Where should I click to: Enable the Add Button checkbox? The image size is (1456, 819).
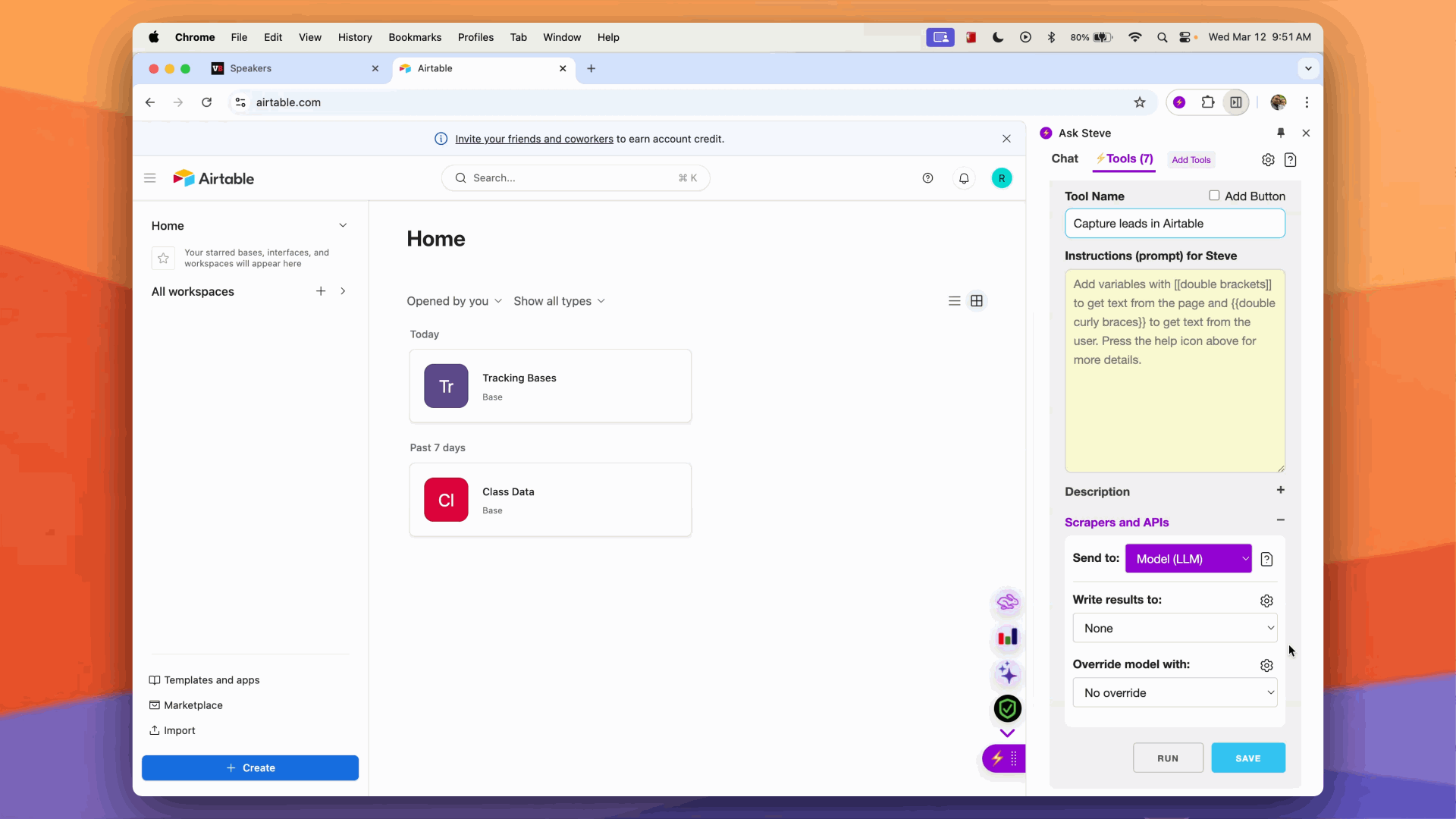1214,195
